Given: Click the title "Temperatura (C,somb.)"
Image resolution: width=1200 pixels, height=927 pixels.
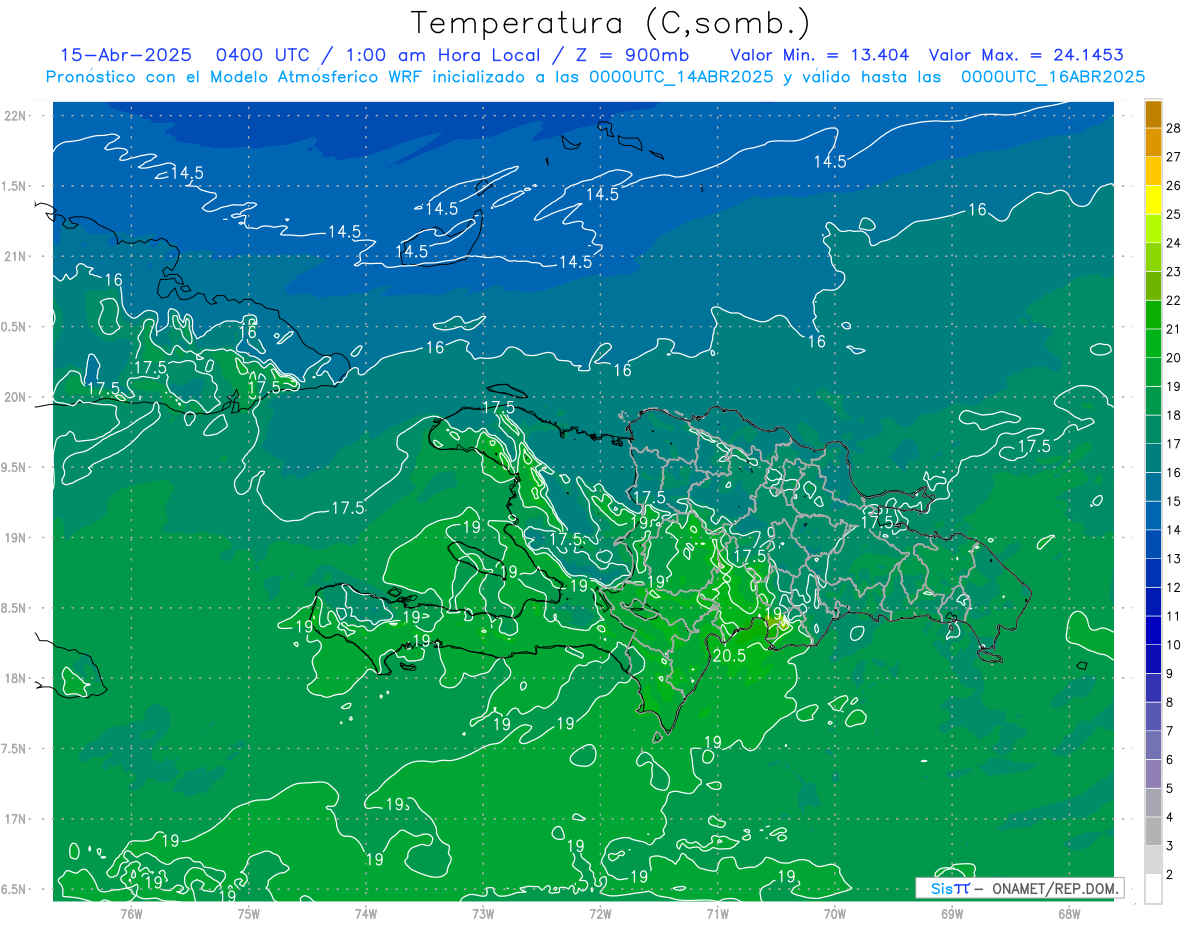Looking at the screenshot, I should (x=610, y=22).
